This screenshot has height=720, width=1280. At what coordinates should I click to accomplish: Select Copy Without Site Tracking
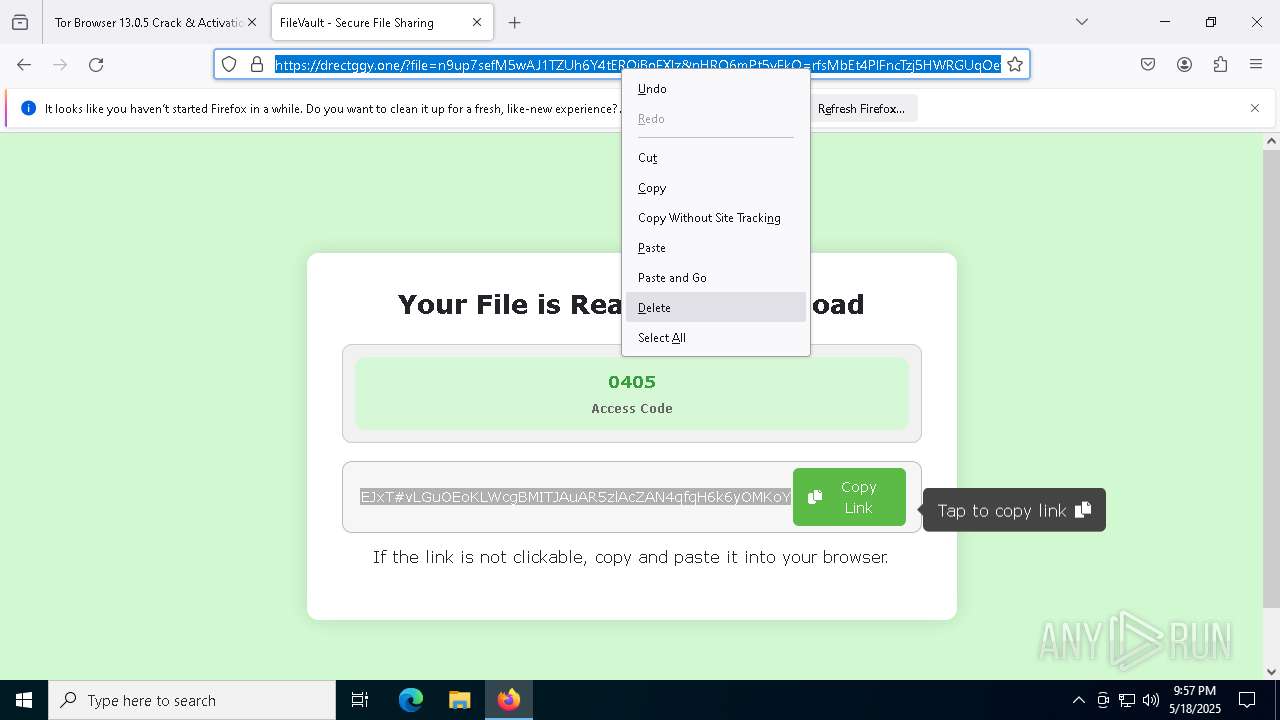click(716, 217)
